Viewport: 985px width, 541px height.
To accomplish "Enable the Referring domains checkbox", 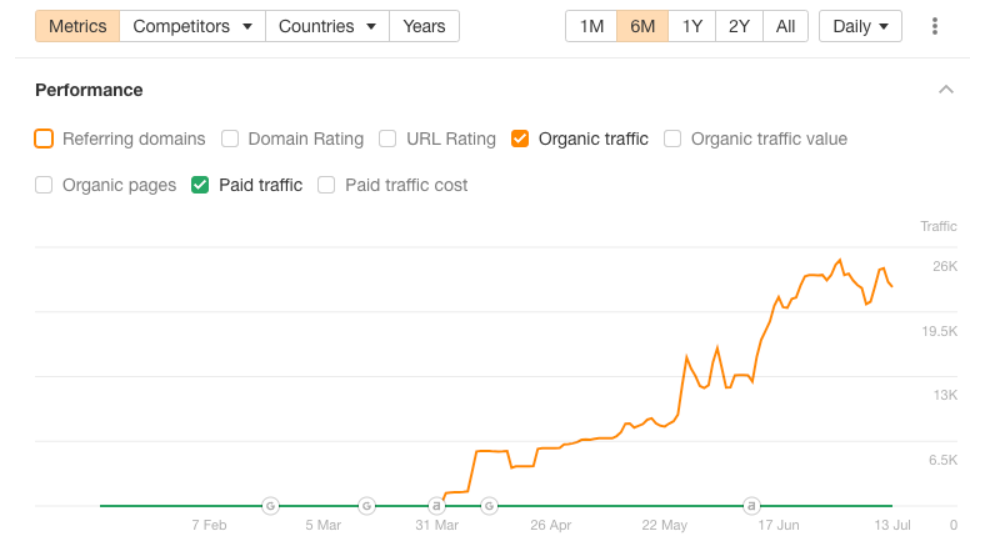I will pyautogui.click(x=43, y=139).
